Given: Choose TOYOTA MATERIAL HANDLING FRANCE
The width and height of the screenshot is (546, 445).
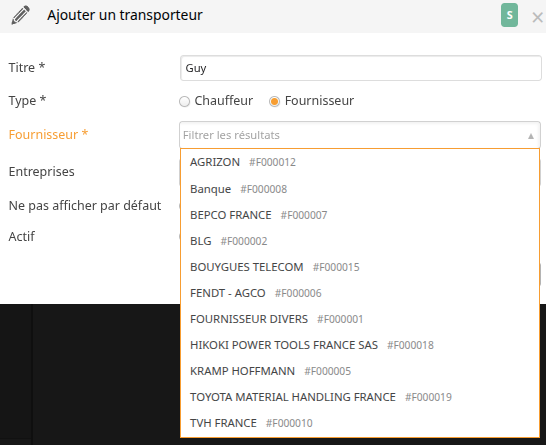Looking at the screenshot, I should click(360, 397).
